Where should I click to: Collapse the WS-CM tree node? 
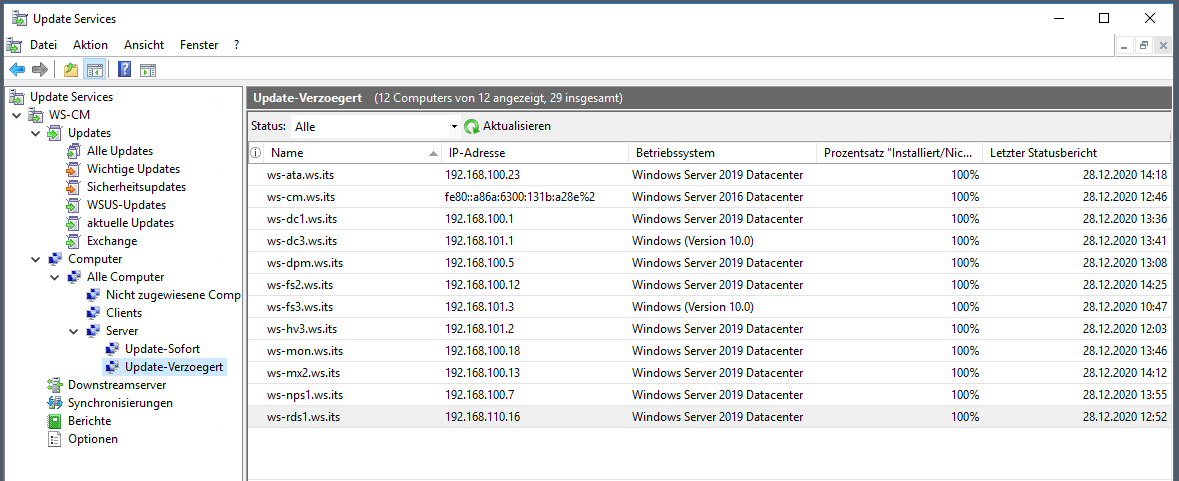17,115
